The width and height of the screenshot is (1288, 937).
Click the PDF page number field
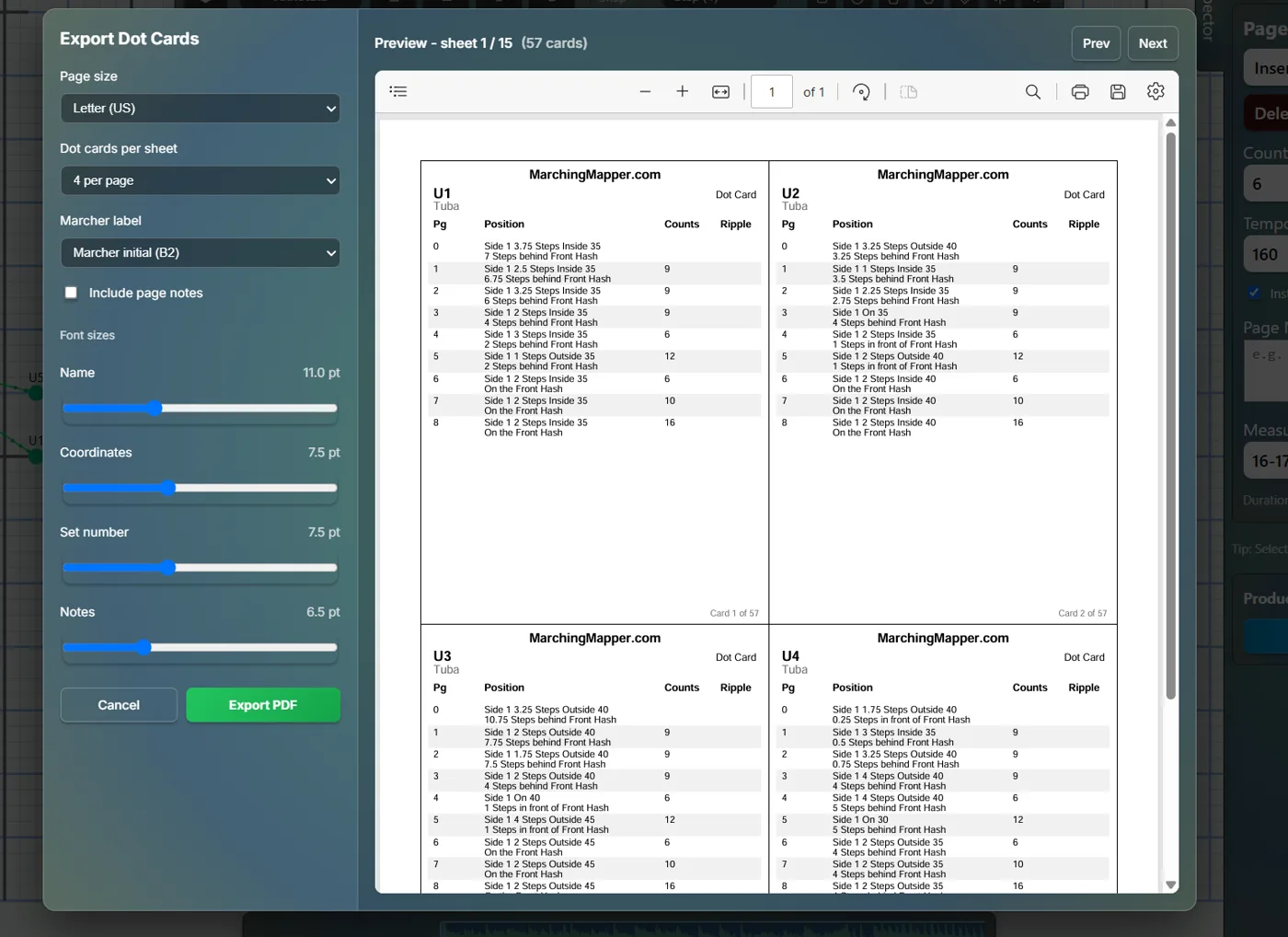click(x=772, y=91)
